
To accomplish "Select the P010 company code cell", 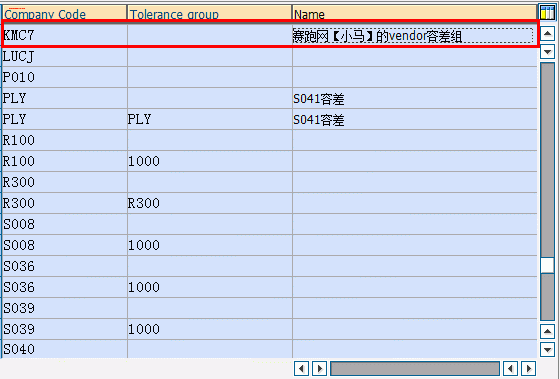I will pos(64,77).
